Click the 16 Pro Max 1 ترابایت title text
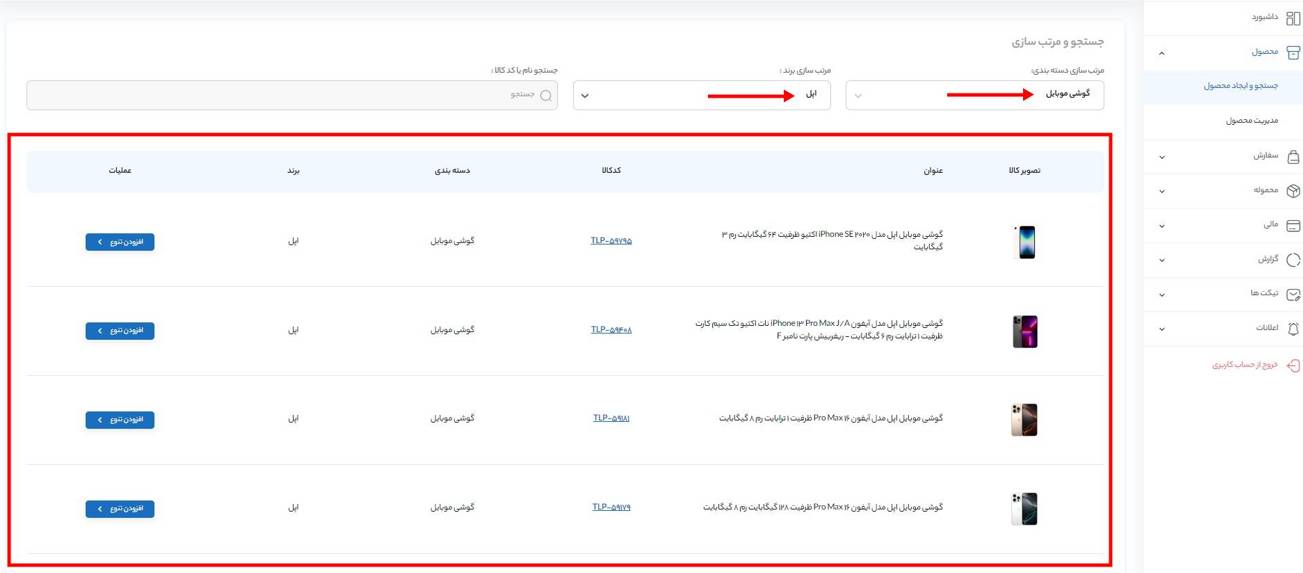This screenshot has width=1303, height=573. [x=831, y=419]
